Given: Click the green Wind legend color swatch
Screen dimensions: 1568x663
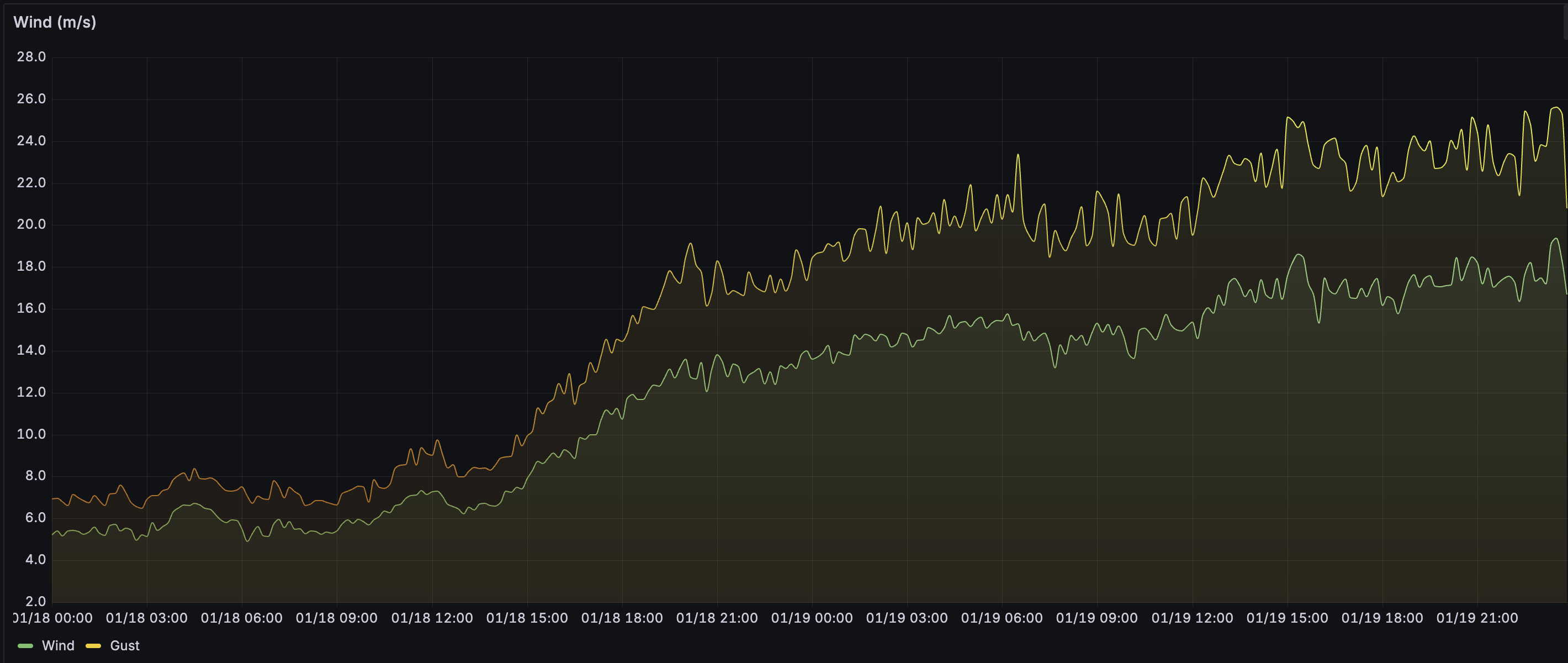Looking at the screenshot, I should click(25, 646).
